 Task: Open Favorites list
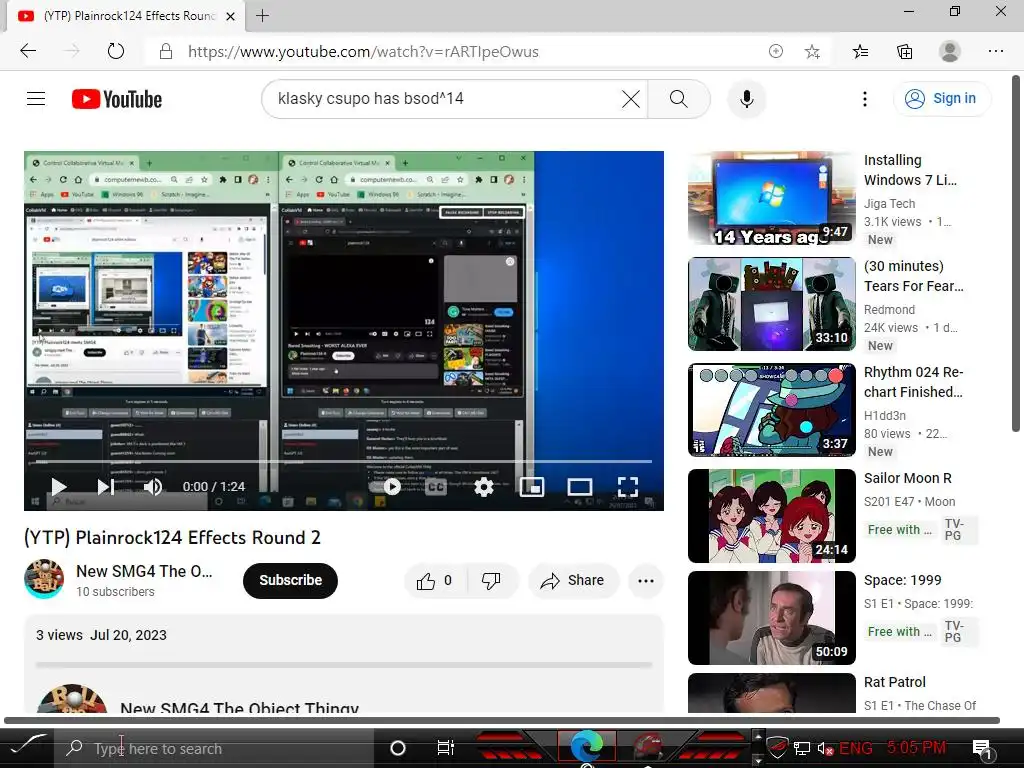[861, 52]
